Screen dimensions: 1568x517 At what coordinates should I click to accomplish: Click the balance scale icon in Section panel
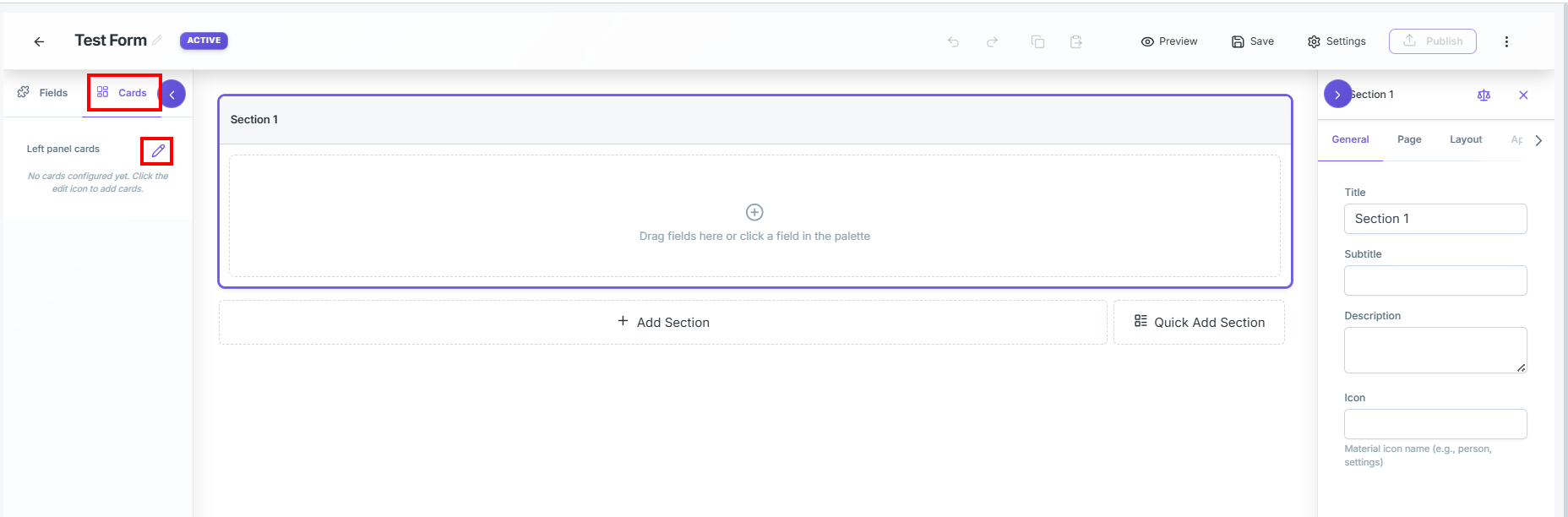1484,95
